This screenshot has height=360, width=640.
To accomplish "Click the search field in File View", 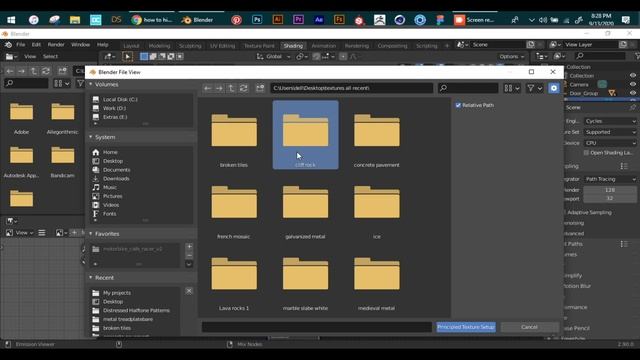I will (x=468, y=88).
